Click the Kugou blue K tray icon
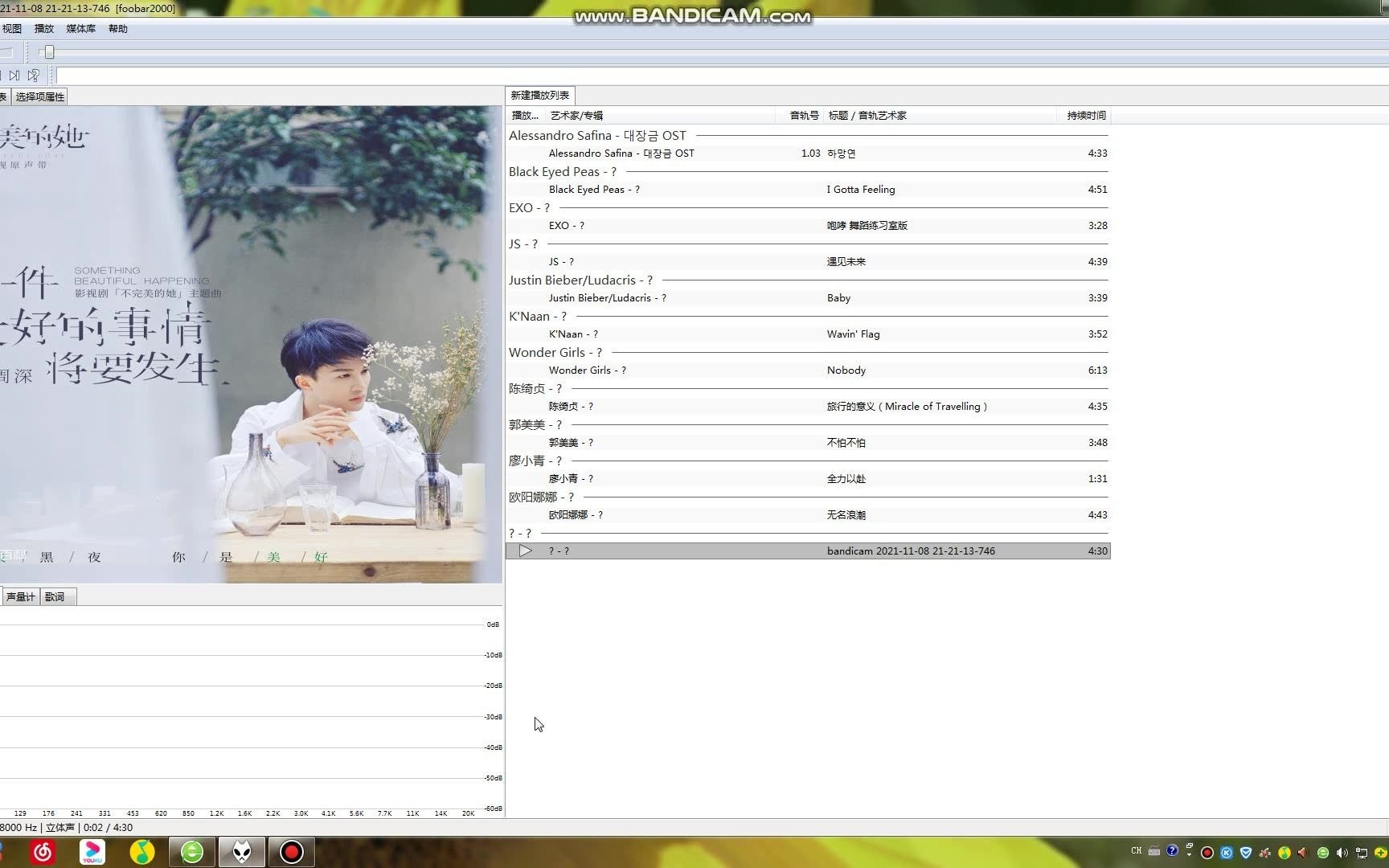 (1227, 853)
